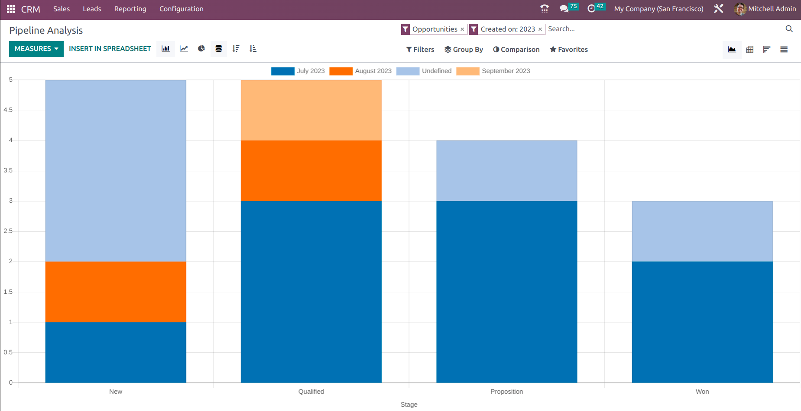Open the list view

(x=783, y=49)
